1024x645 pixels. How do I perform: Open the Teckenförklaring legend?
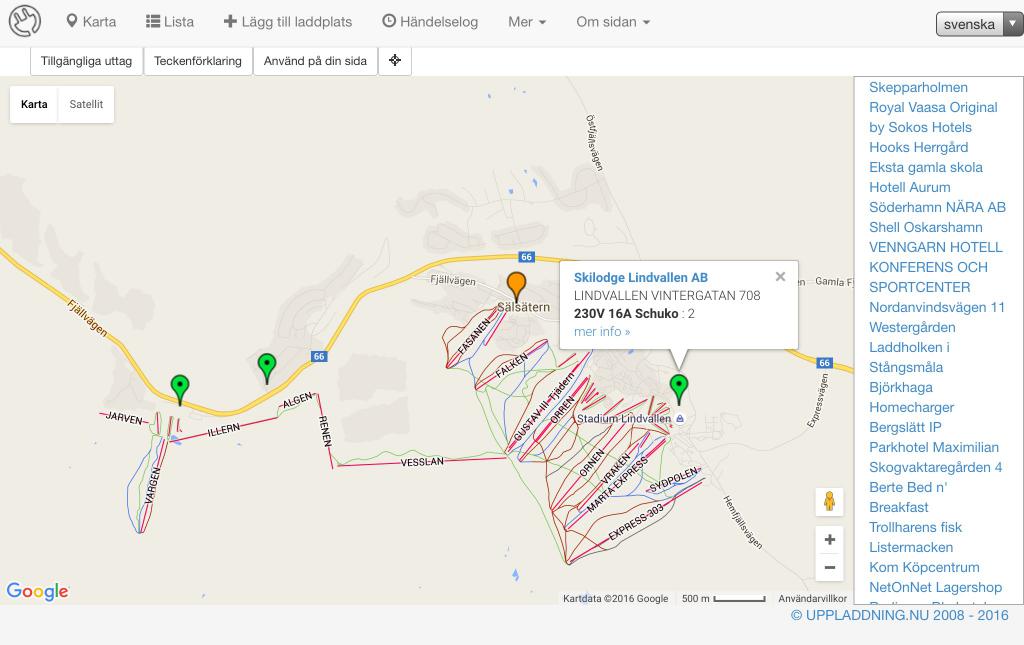click(198, 61)
